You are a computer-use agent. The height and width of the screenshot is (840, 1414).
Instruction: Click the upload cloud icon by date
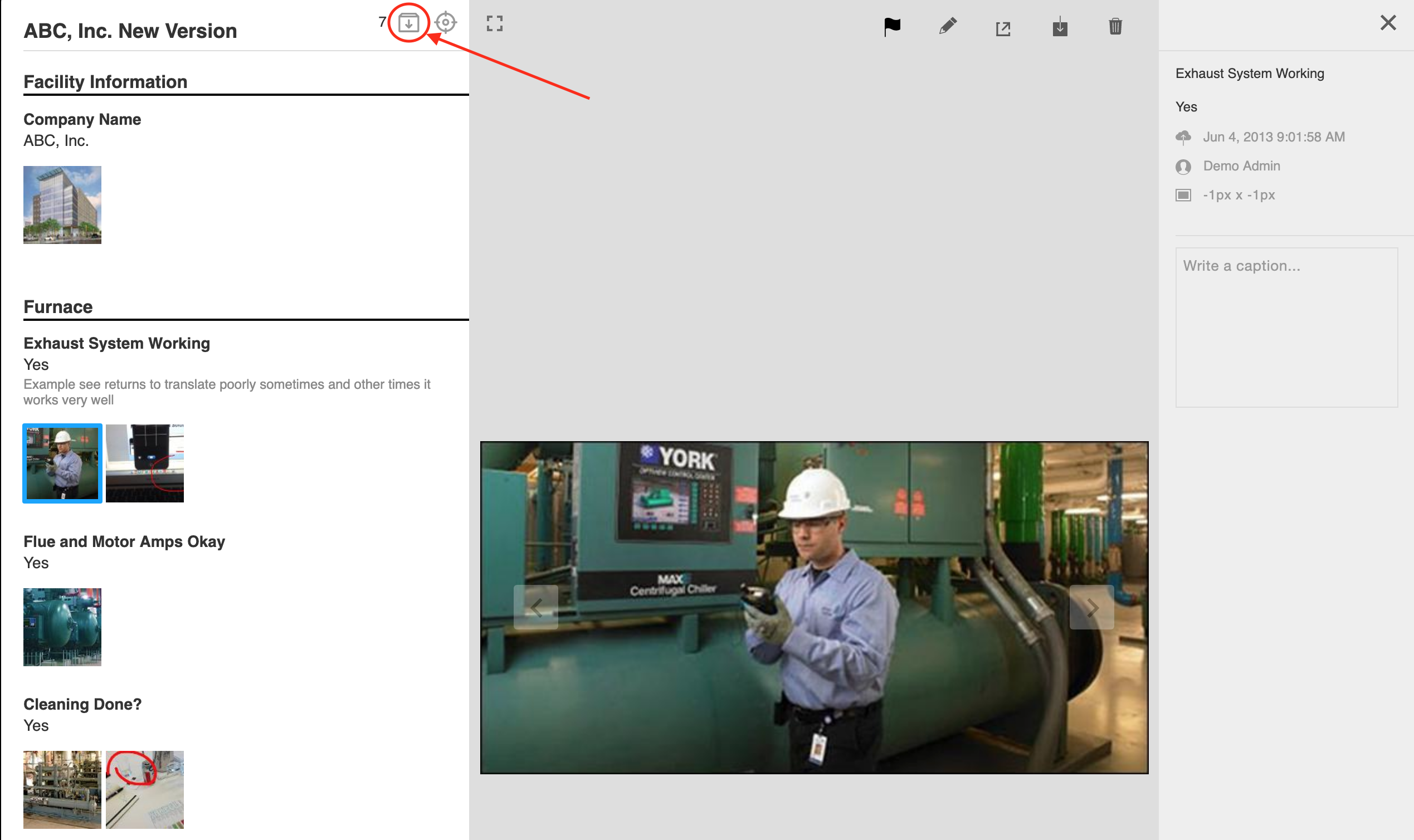click(x=1183, y=137)
